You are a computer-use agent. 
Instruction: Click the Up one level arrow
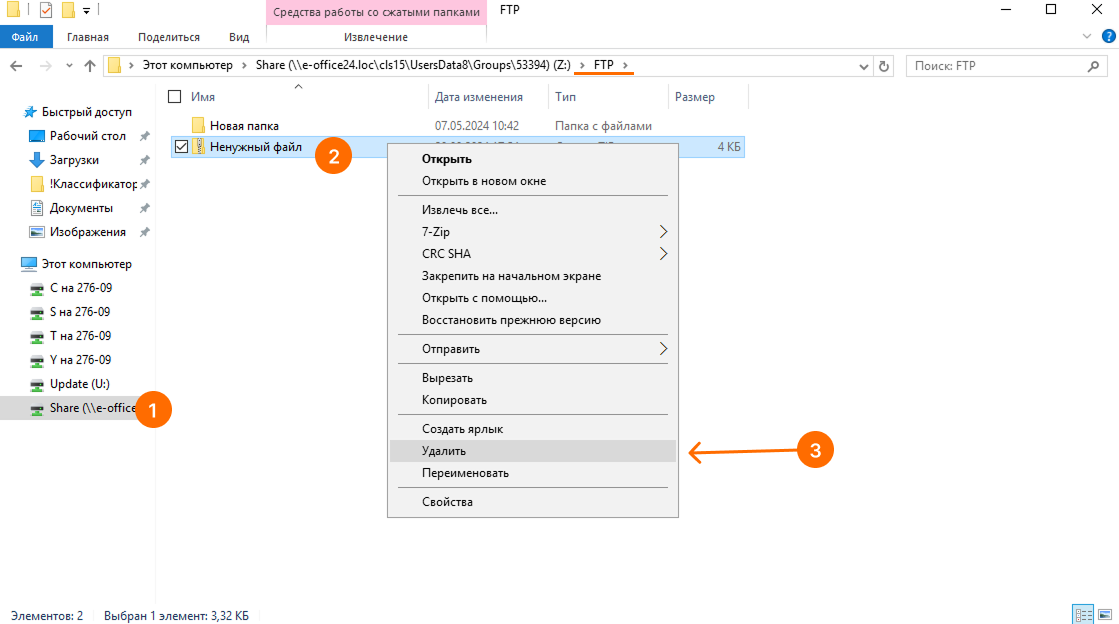[x=90, y=66]
